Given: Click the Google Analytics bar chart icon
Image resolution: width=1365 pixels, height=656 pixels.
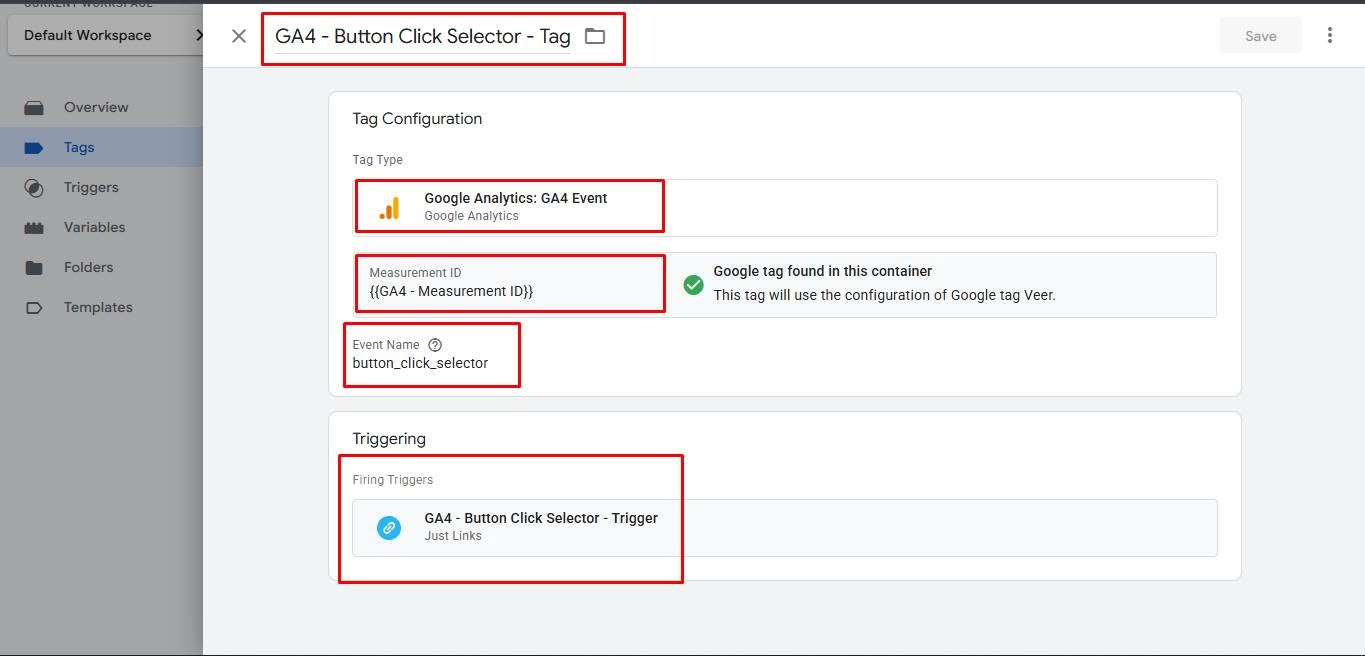Looking at the screenshot, I should [x=389, y=208].
